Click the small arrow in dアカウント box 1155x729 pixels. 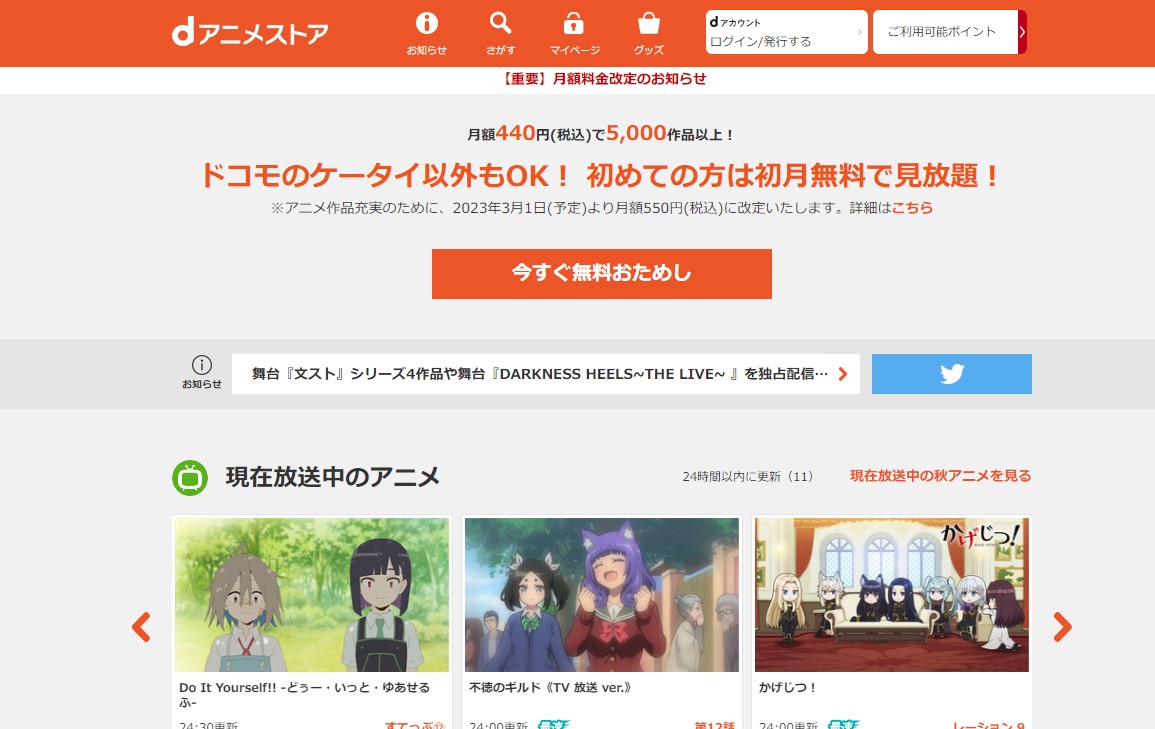pyautogui.click(x=859, y=32)
